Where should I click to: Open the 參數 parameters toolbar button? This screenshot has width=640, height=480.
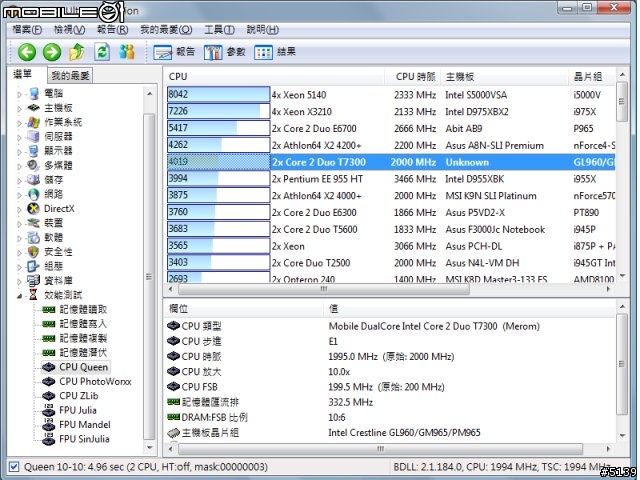(224, 52)
